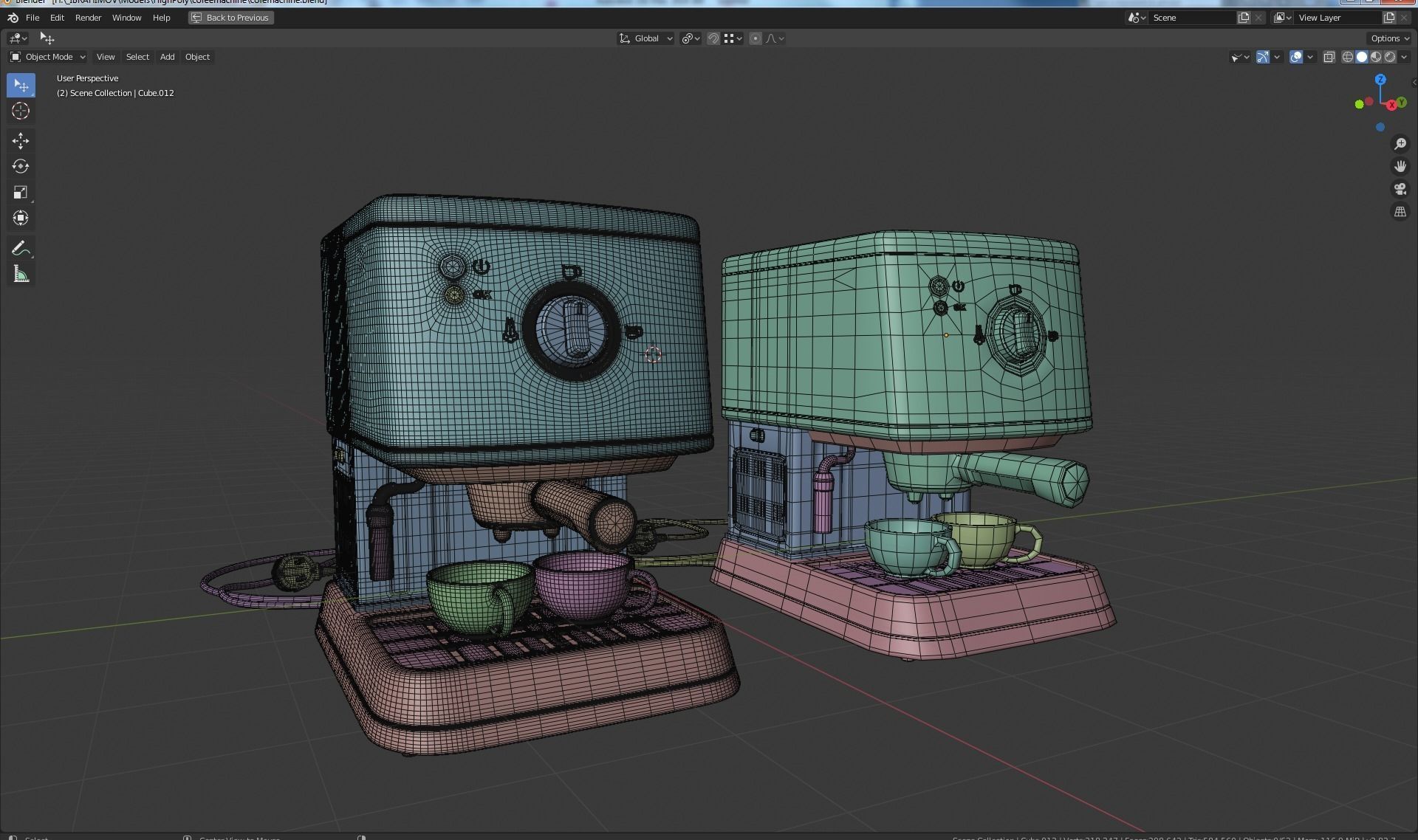Open the Window menu
This screenshot has width=1418, height=840.
[126, 18]
